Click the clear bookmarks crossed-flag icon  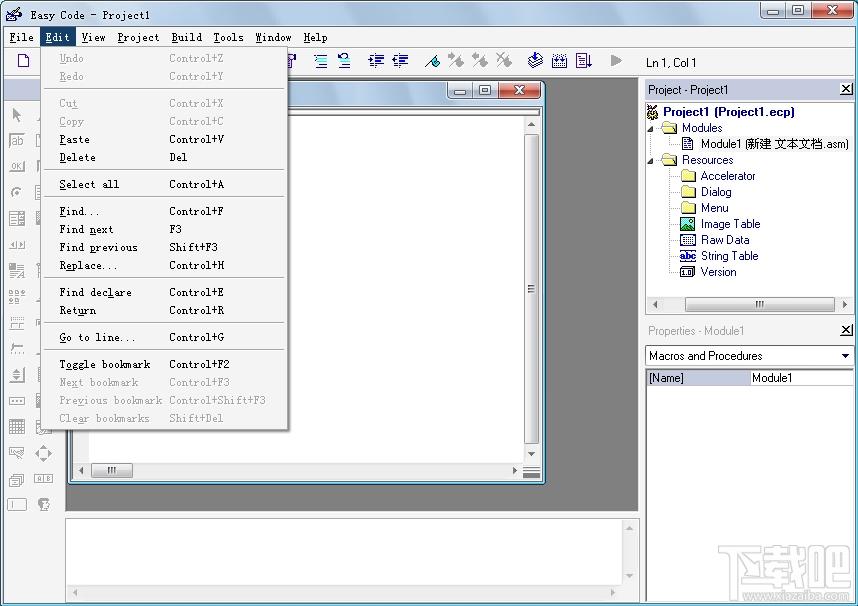point(503,60)
